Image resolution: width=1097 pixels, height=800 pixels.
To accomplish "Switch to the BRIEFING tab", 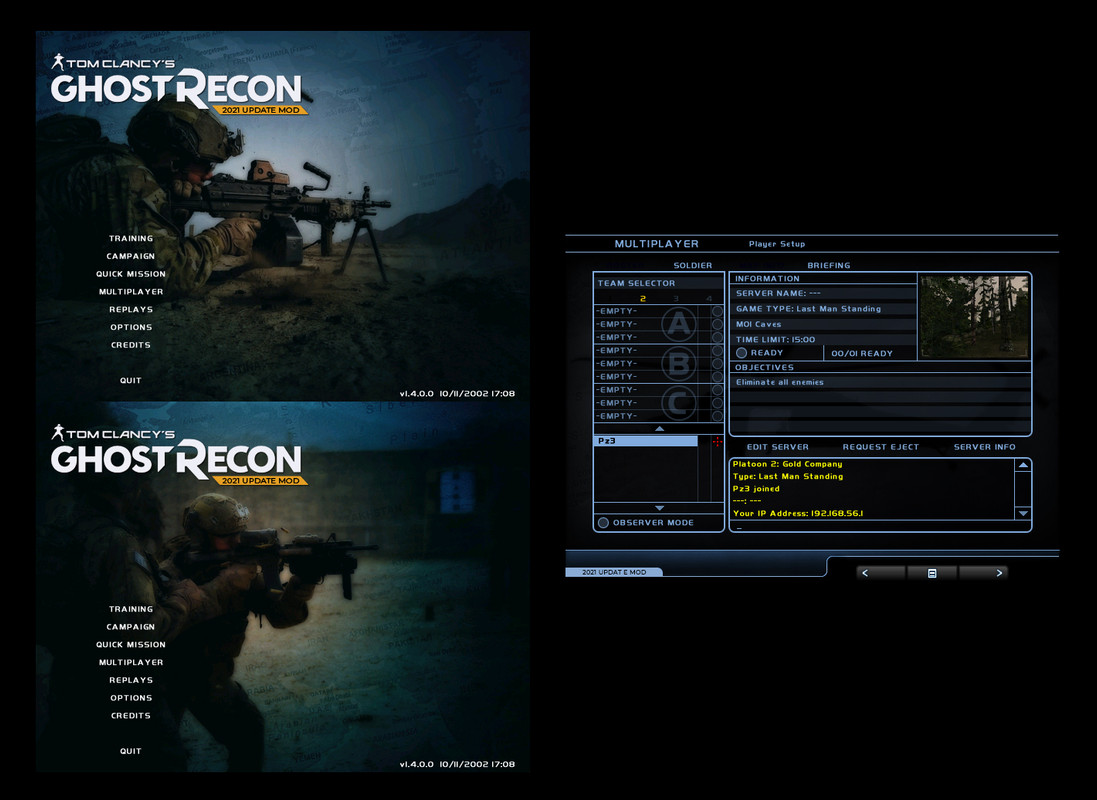I will 828,265.
